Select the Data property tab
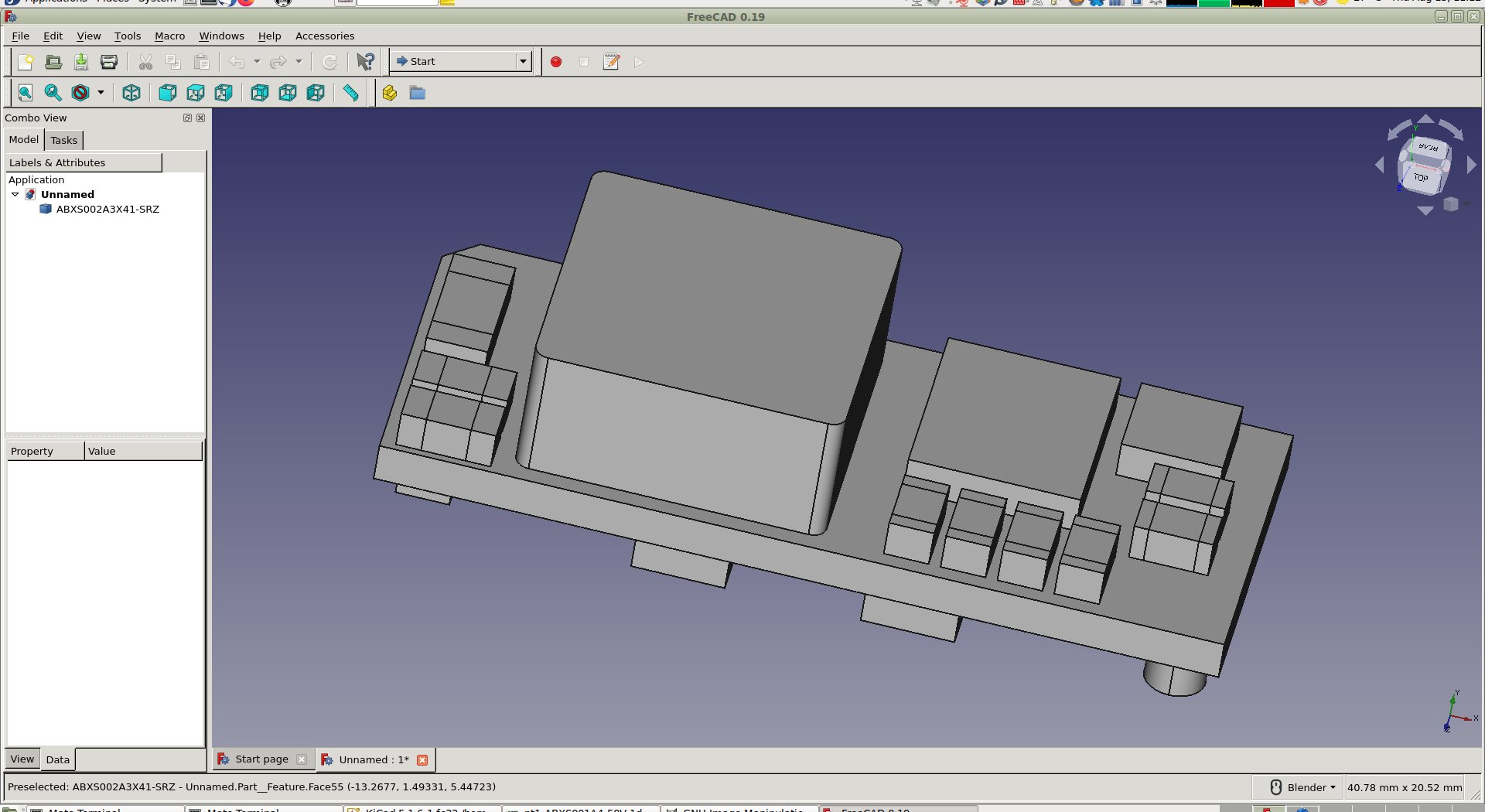Viewport: 1485px width, 812px height. 58,759
